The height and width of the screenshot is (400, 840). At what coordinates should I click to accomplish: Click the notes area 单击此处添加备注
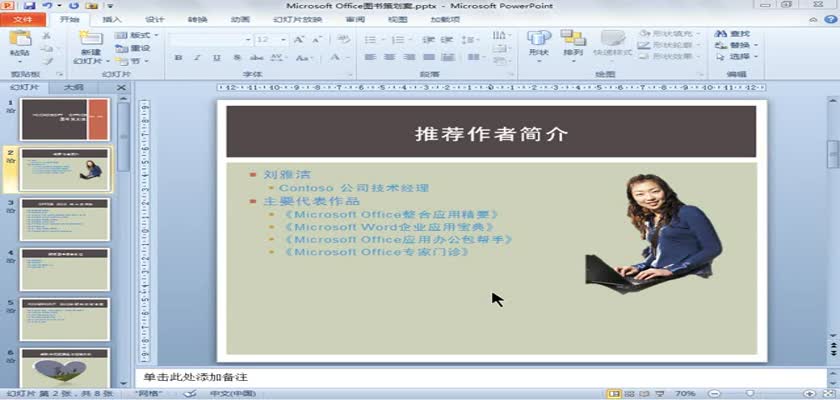pyautogui.click(x=196, y=378)
